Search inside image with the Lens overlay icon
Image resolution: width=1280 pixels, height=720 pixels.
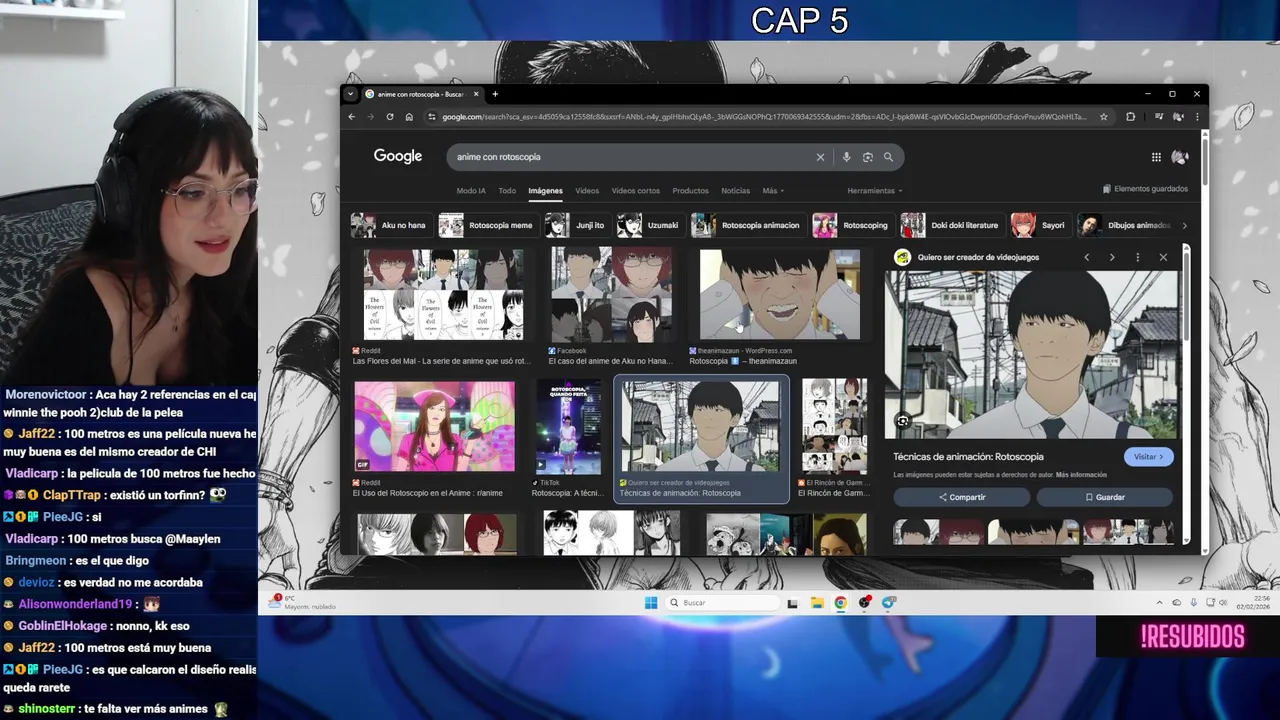[x=902, y=421]
